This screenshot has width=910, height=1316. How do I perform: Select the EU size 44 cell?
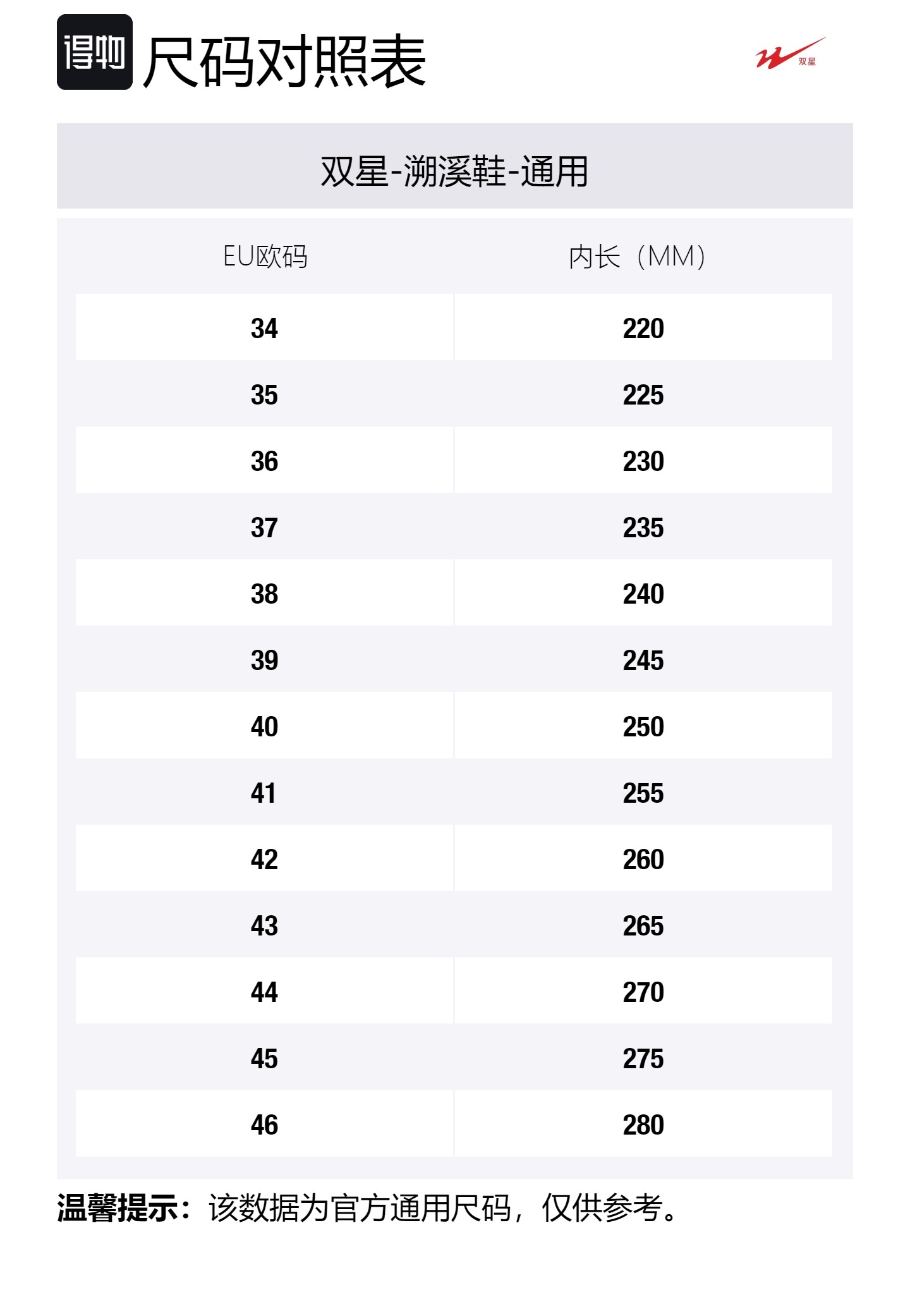[x=264, y=992]
